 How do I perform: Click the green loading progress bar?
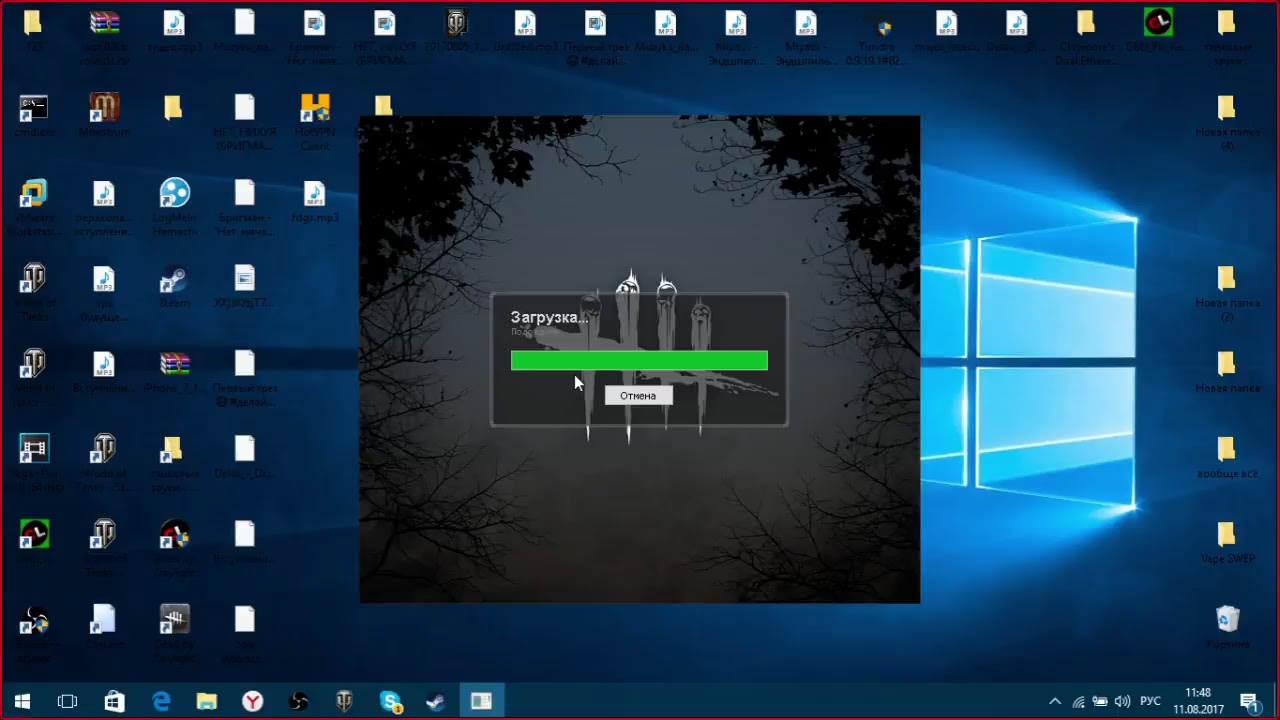tap(639, 361)
